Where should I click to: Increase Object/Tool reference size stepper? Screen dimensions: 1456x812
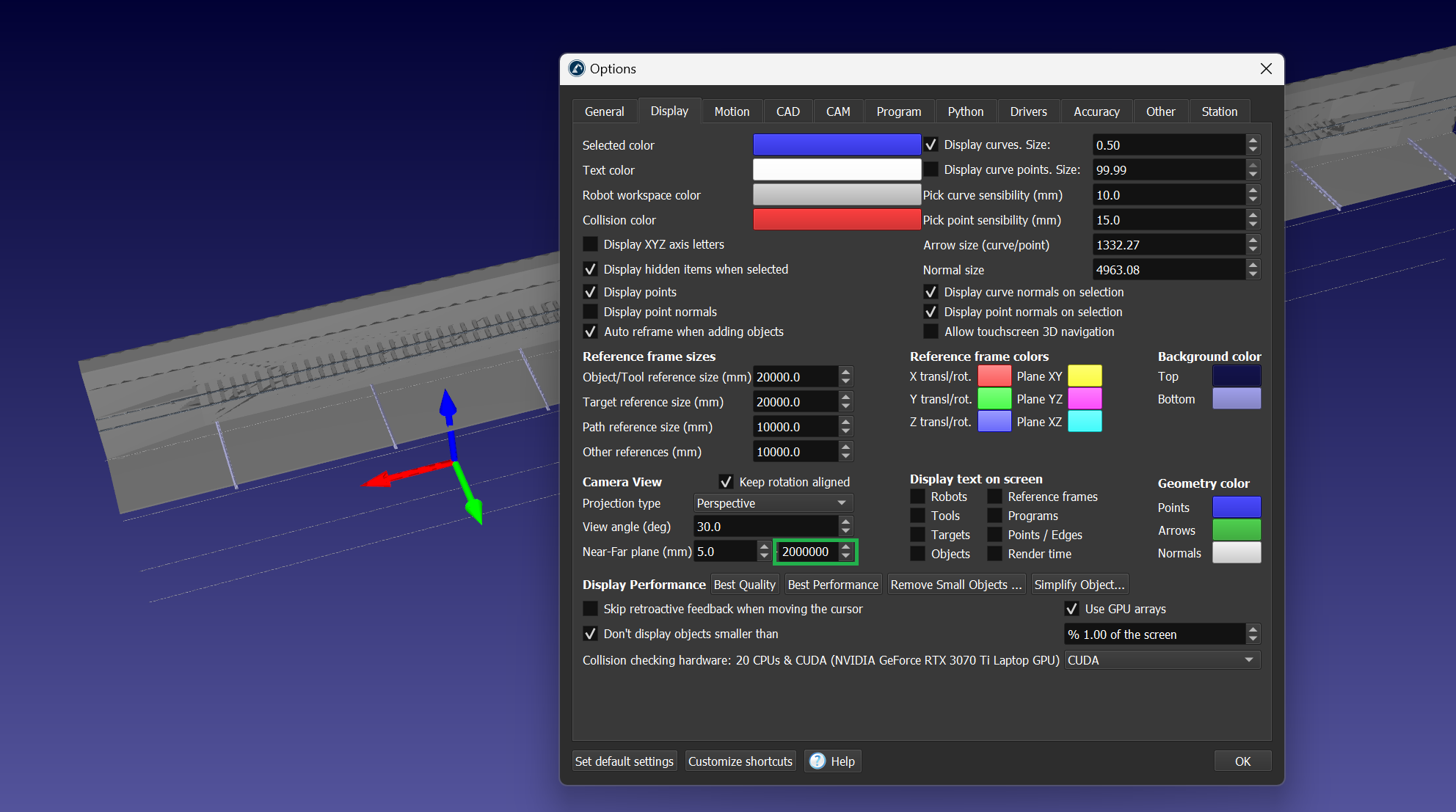(845, 372)
